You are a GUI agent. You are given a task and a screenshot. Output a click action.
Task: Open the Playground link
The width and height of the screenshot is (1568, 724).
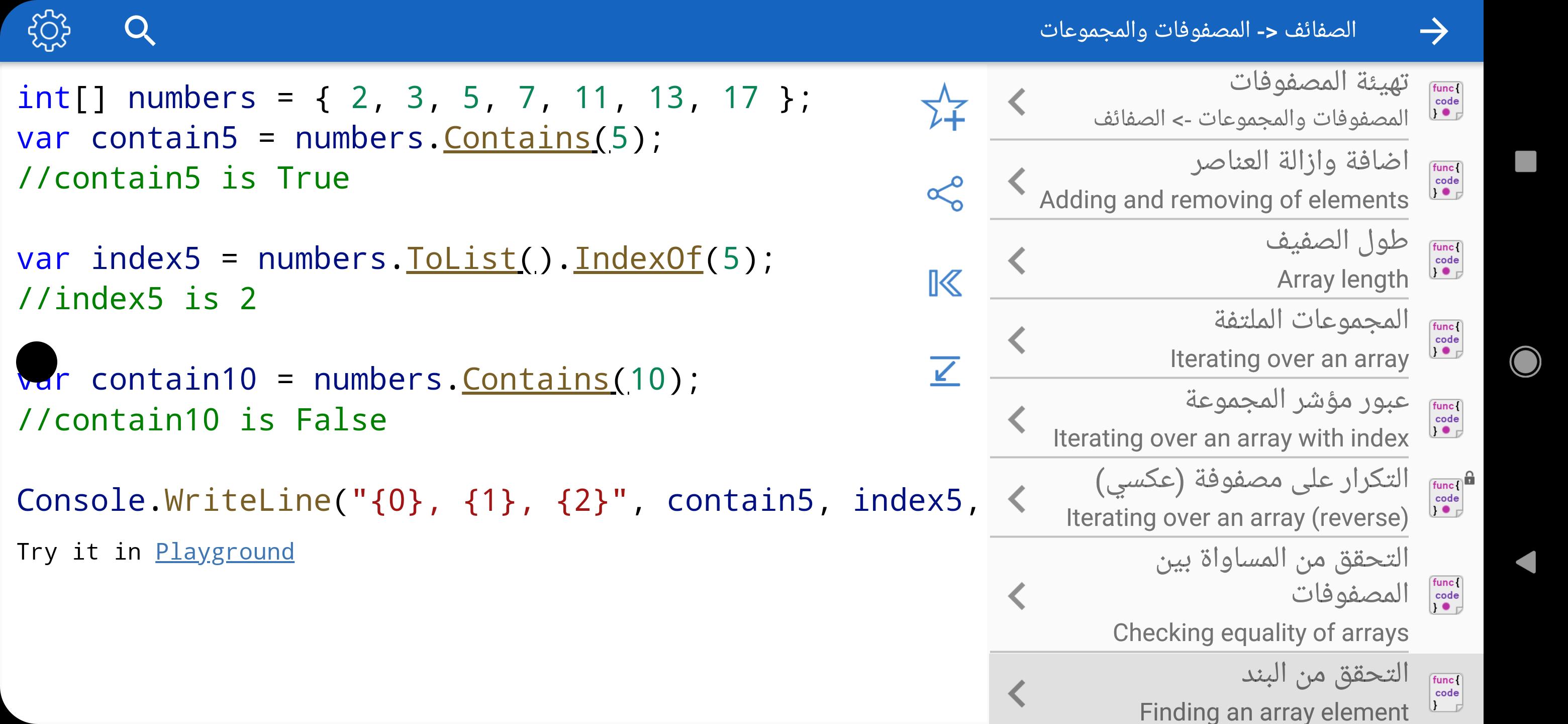click(x=225, y=552)
